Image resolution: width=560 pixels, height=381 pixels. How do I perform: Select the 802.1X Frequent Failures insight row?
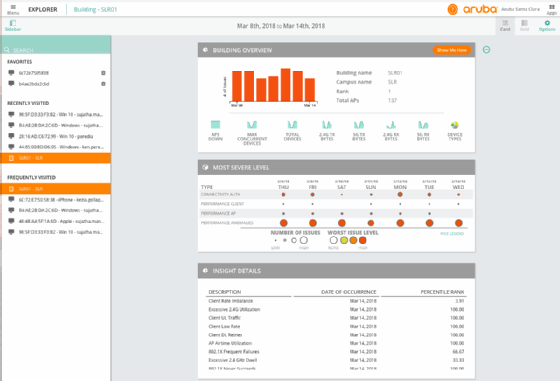336,352
